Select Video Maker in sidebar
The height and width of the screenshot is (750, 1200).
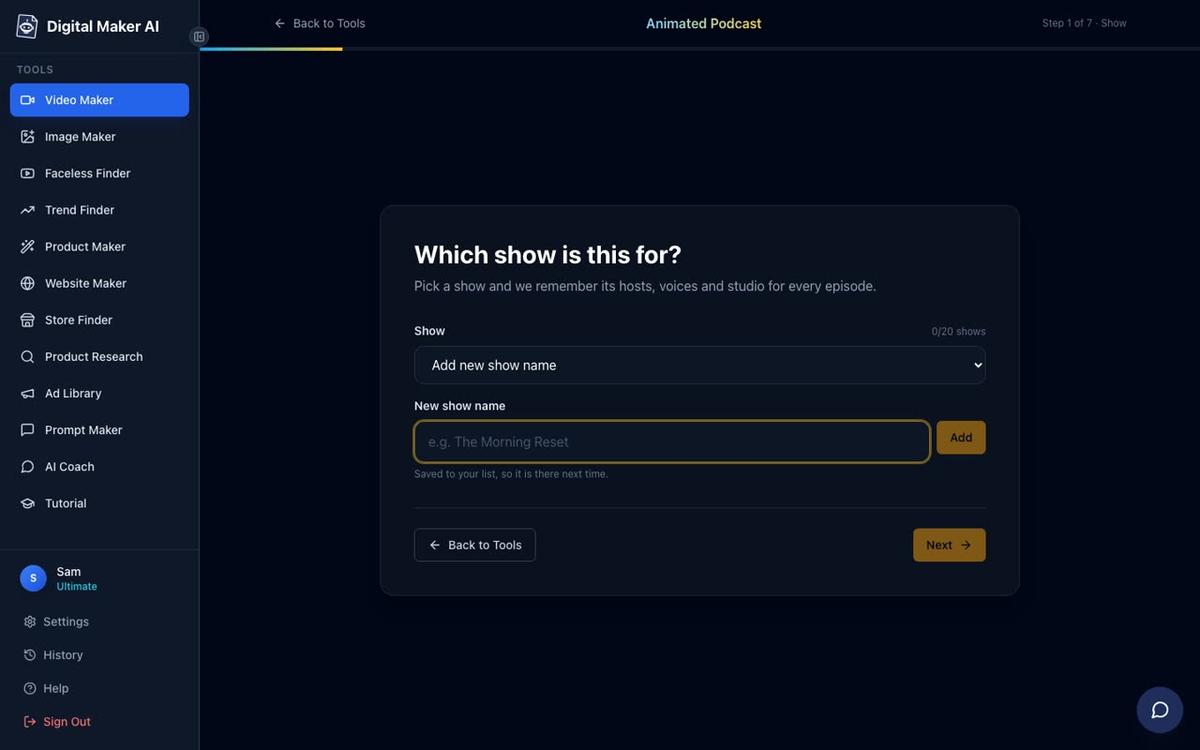click(x=99, y=100)
